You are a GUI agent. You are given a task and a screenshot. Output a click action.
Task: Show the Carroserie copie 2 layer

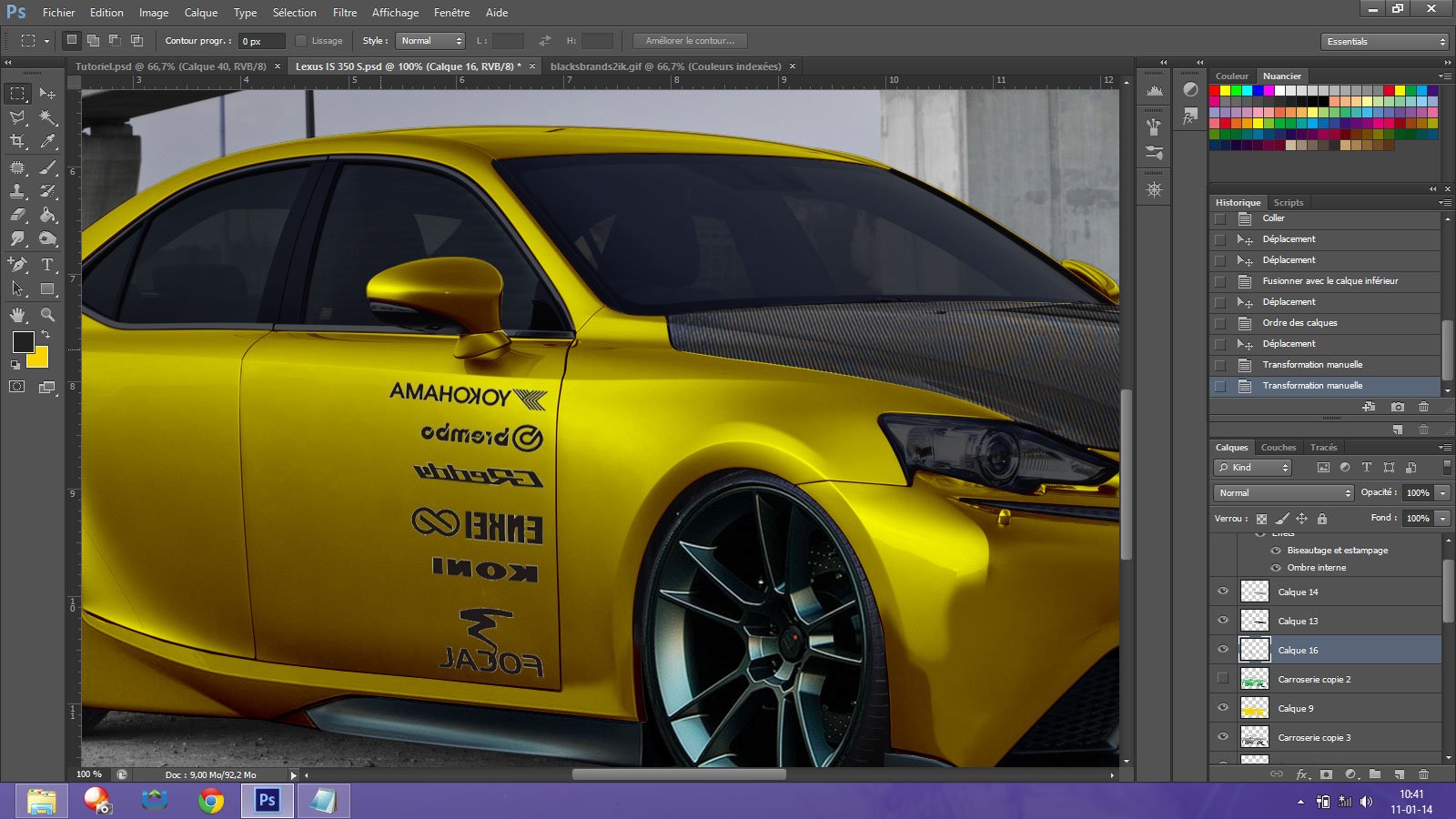pos(1223,679)
